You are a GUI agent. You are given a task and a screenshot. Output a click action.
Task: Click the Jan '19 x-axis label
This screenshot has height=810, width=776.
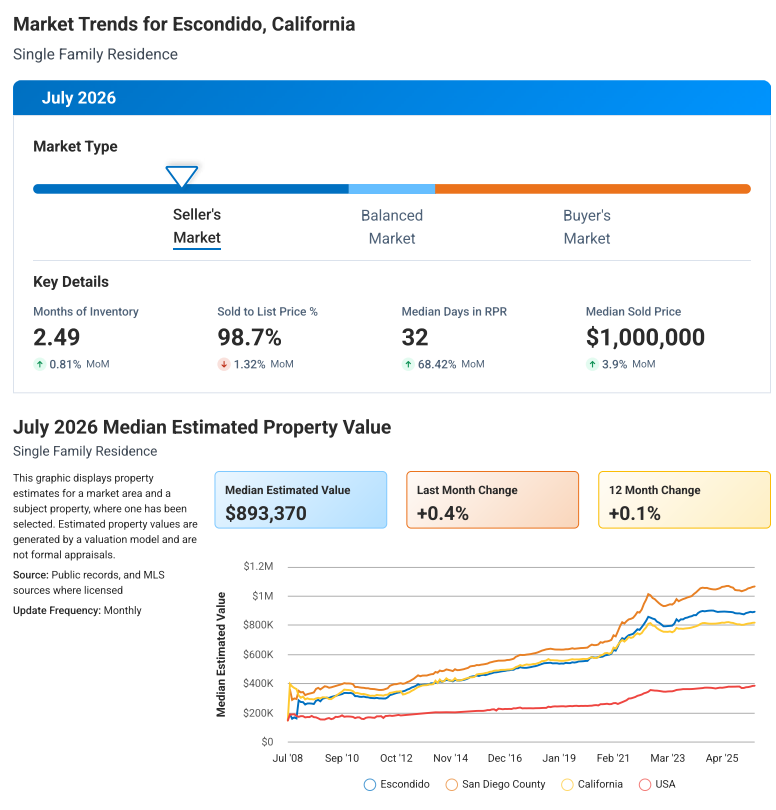click(559, 758)
